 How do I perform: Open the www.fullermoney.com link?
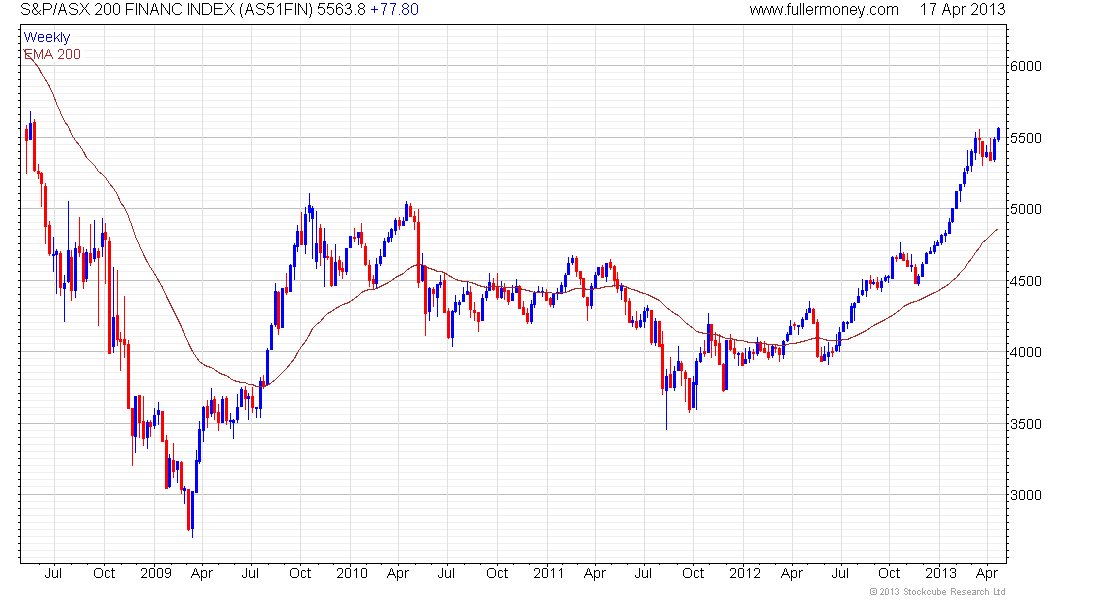tap(824, 10)
